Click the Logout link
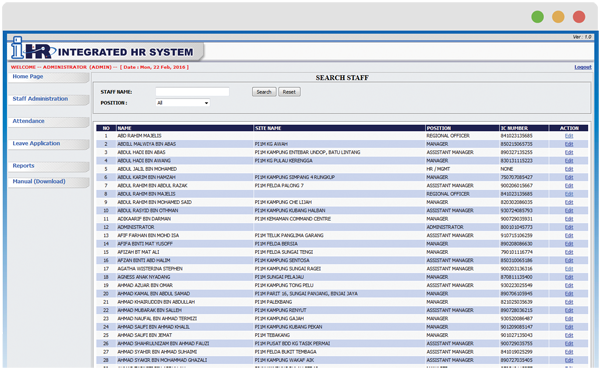The height and width of the screenshot is (371, 600). point(583,67)
